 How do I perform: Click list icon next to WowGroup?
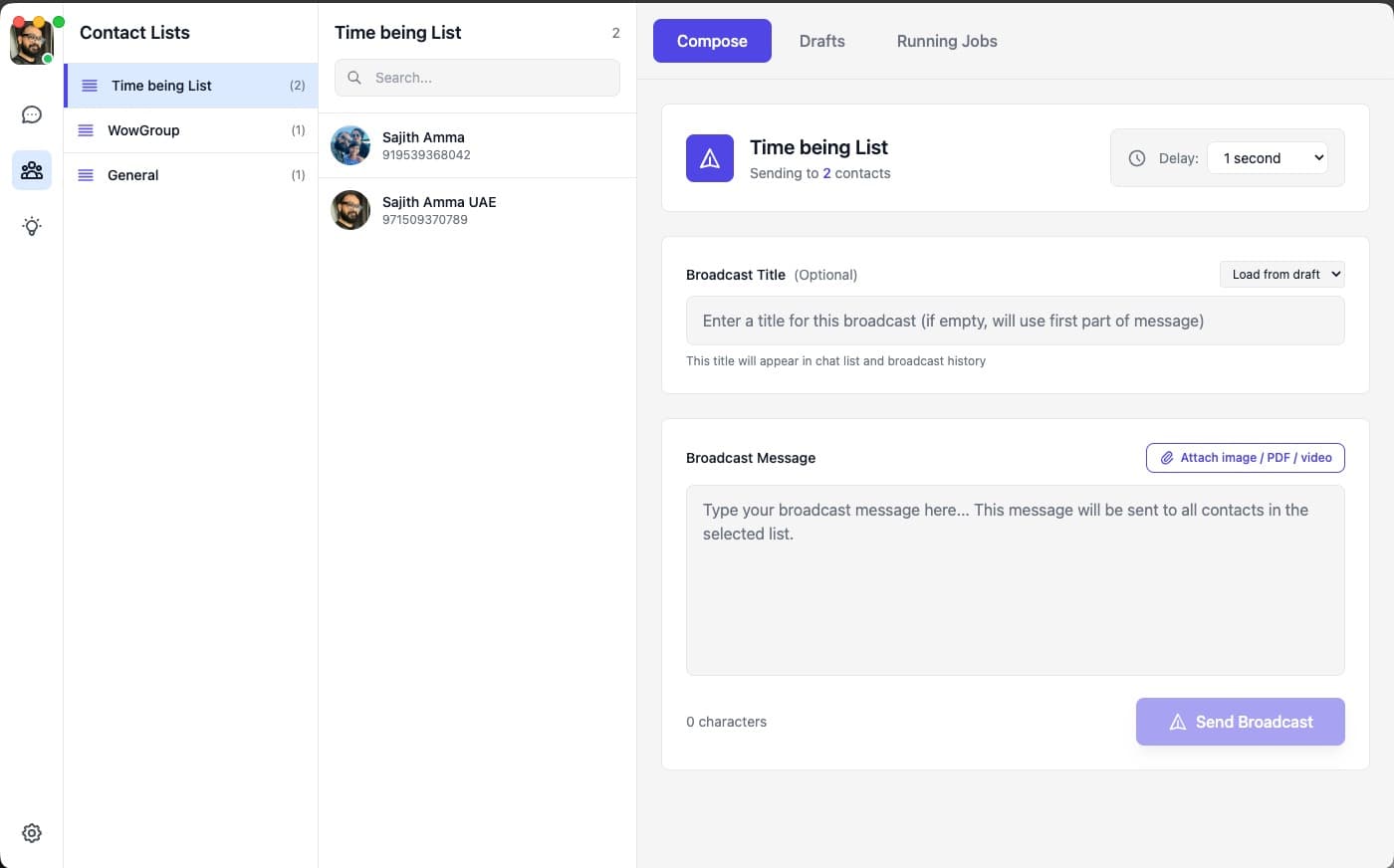(x=86, y=130)
